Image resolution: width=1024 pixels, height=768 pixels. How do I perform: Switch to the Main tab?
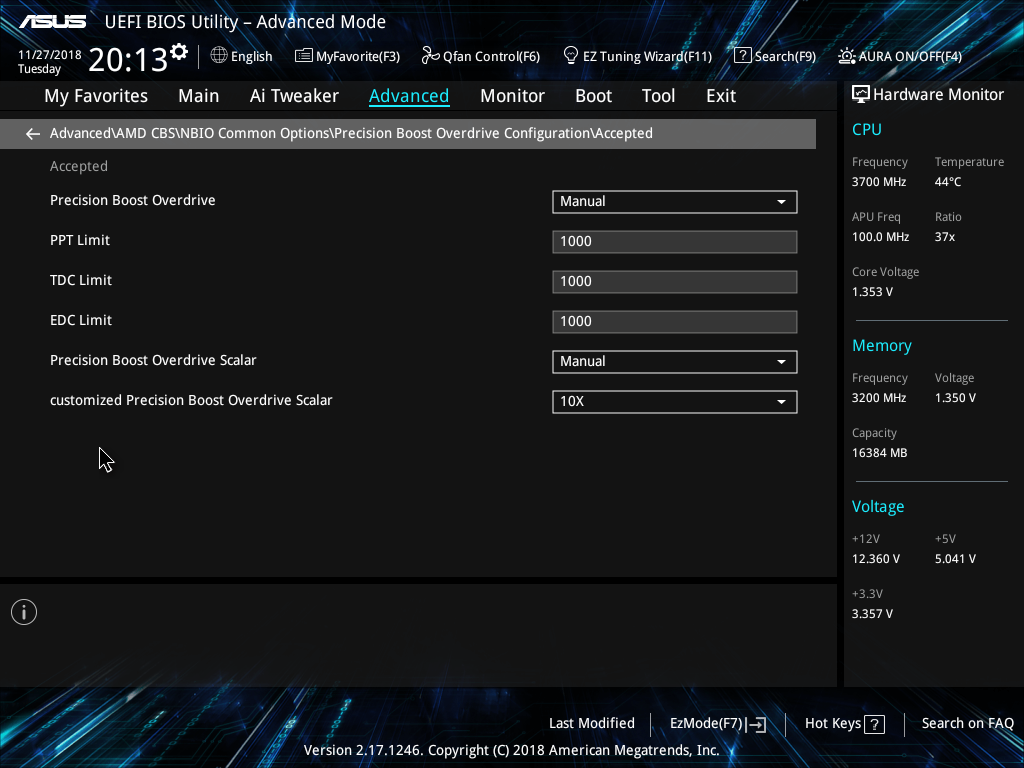point(199,96)
